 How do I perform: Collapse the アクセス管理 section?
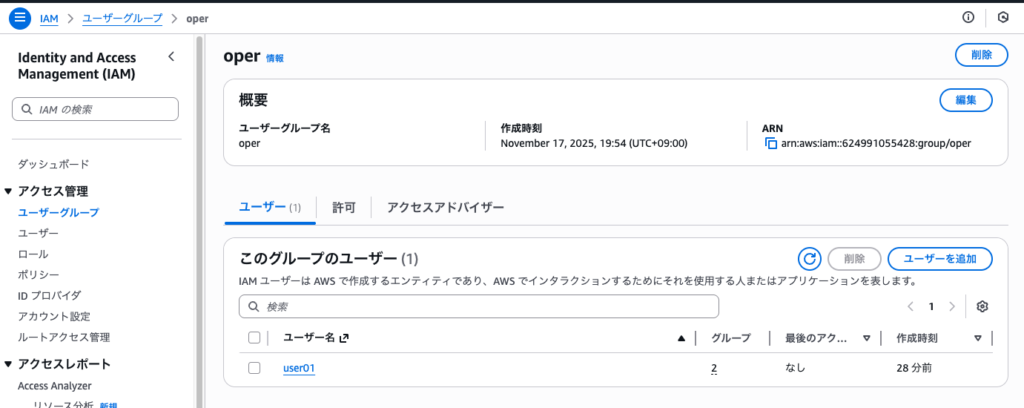9,191
